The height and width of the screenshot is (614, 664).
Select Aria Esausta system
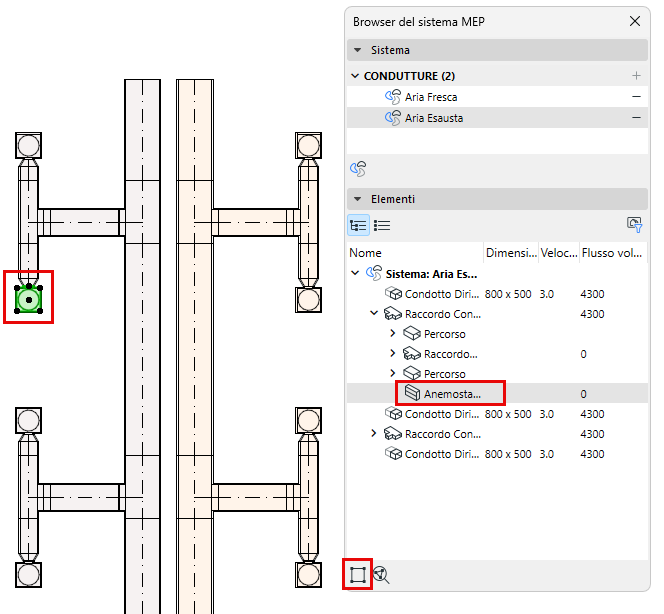497,118
